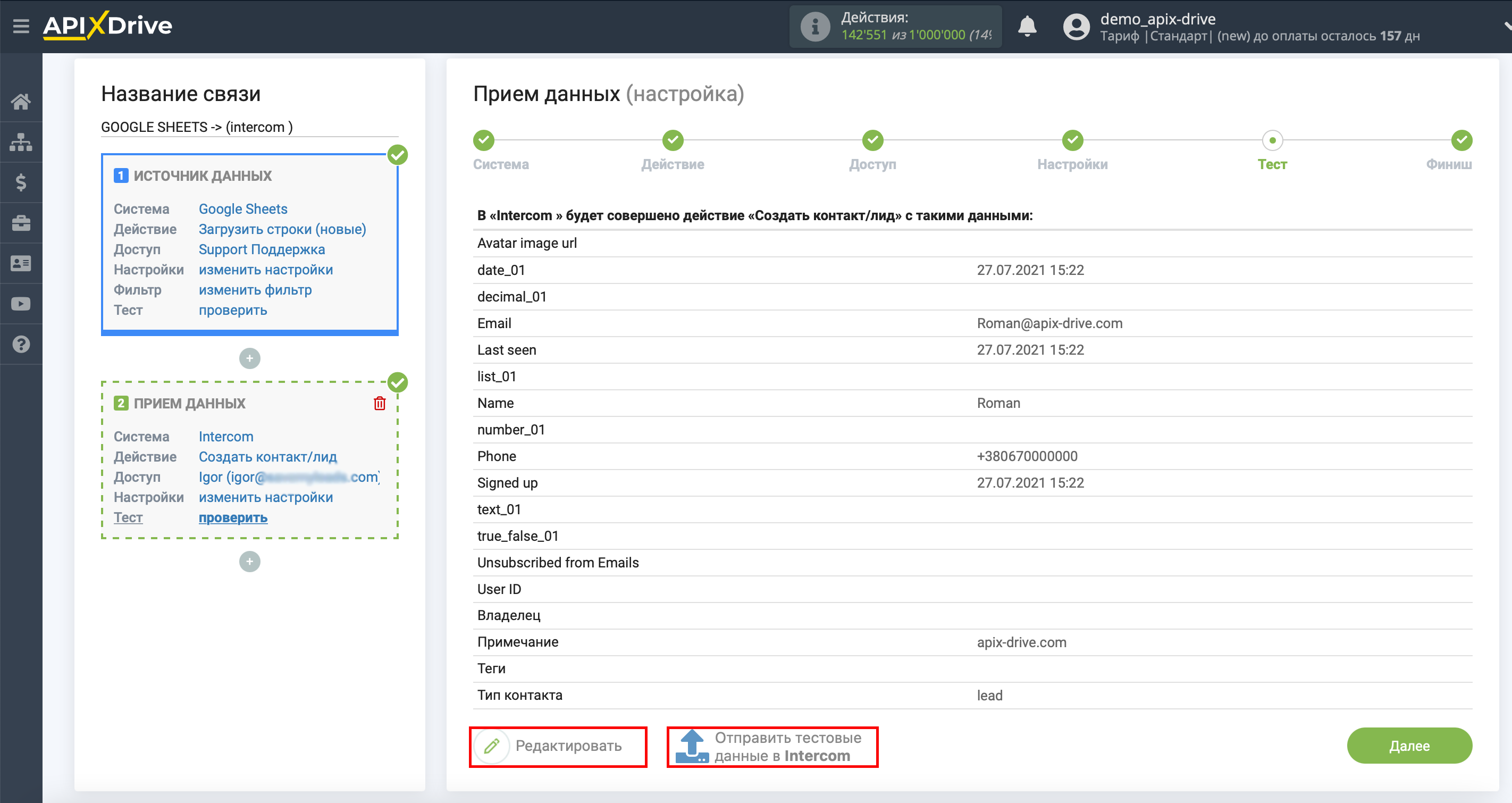Click the User ID row
Screen dimensions: 1512x803
(x=972, y=589)
